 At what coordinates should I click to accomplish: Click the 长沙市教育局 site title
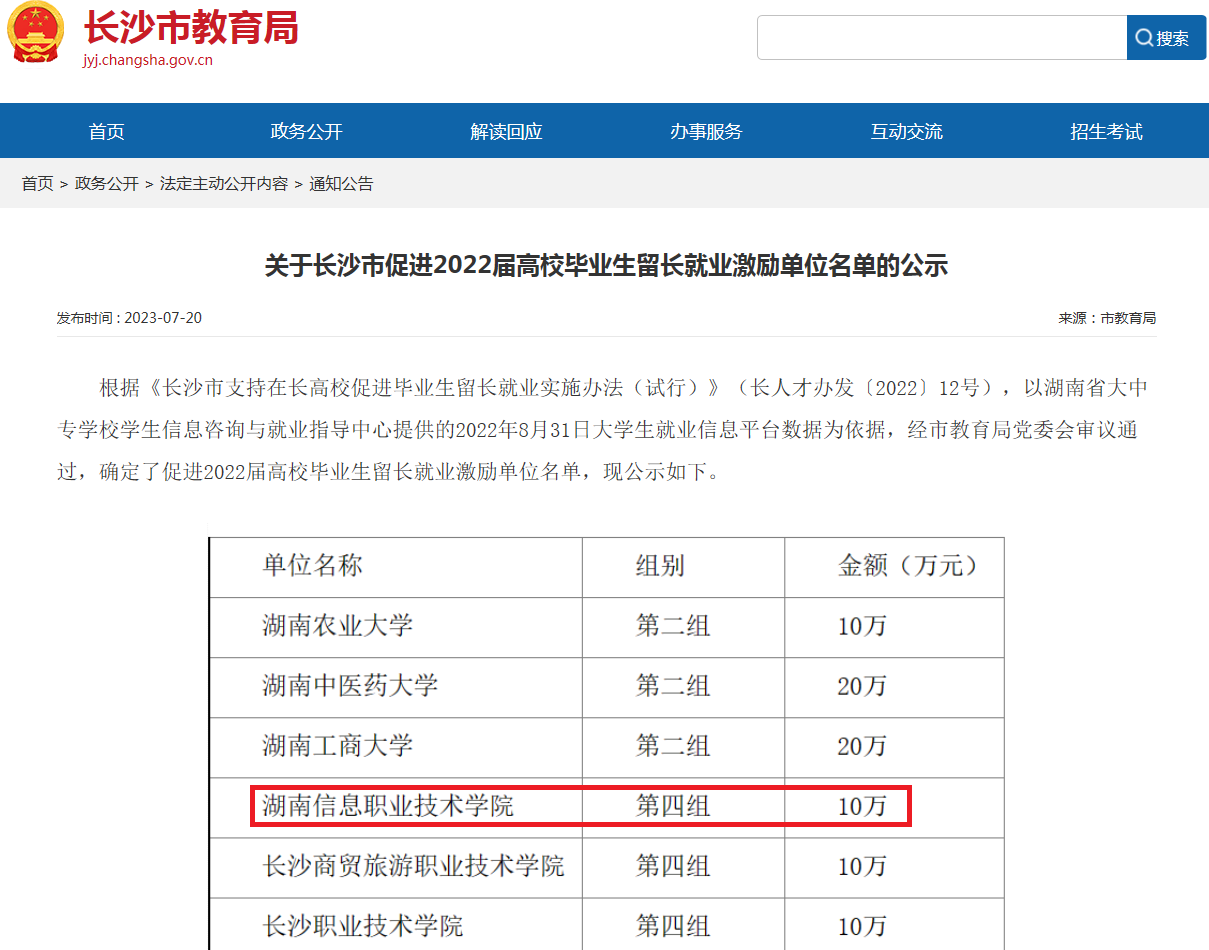pos(191,28)
